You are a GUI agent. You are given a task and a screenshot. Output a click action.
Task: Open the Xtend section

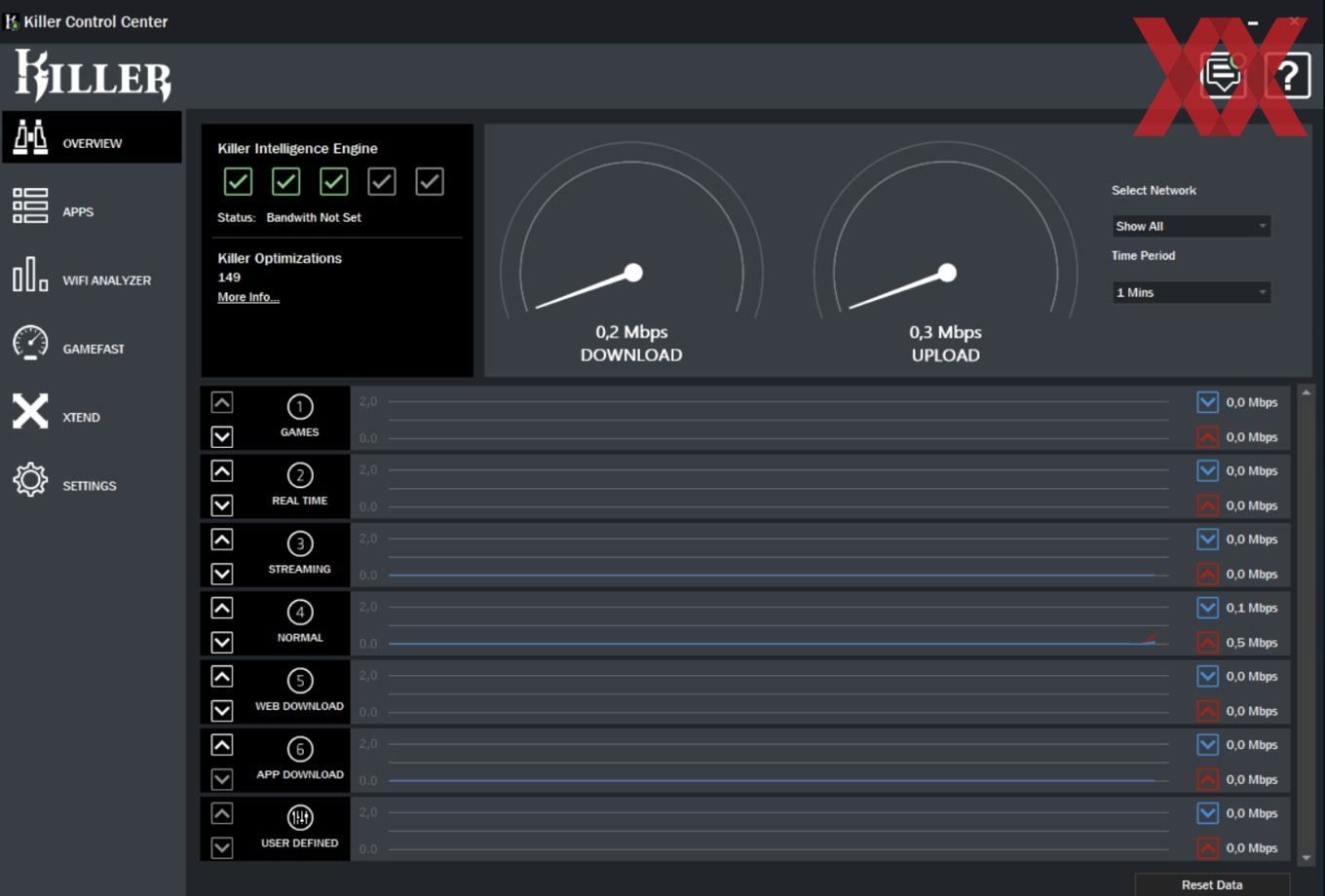pyautogui.click(x=92, y=412)
